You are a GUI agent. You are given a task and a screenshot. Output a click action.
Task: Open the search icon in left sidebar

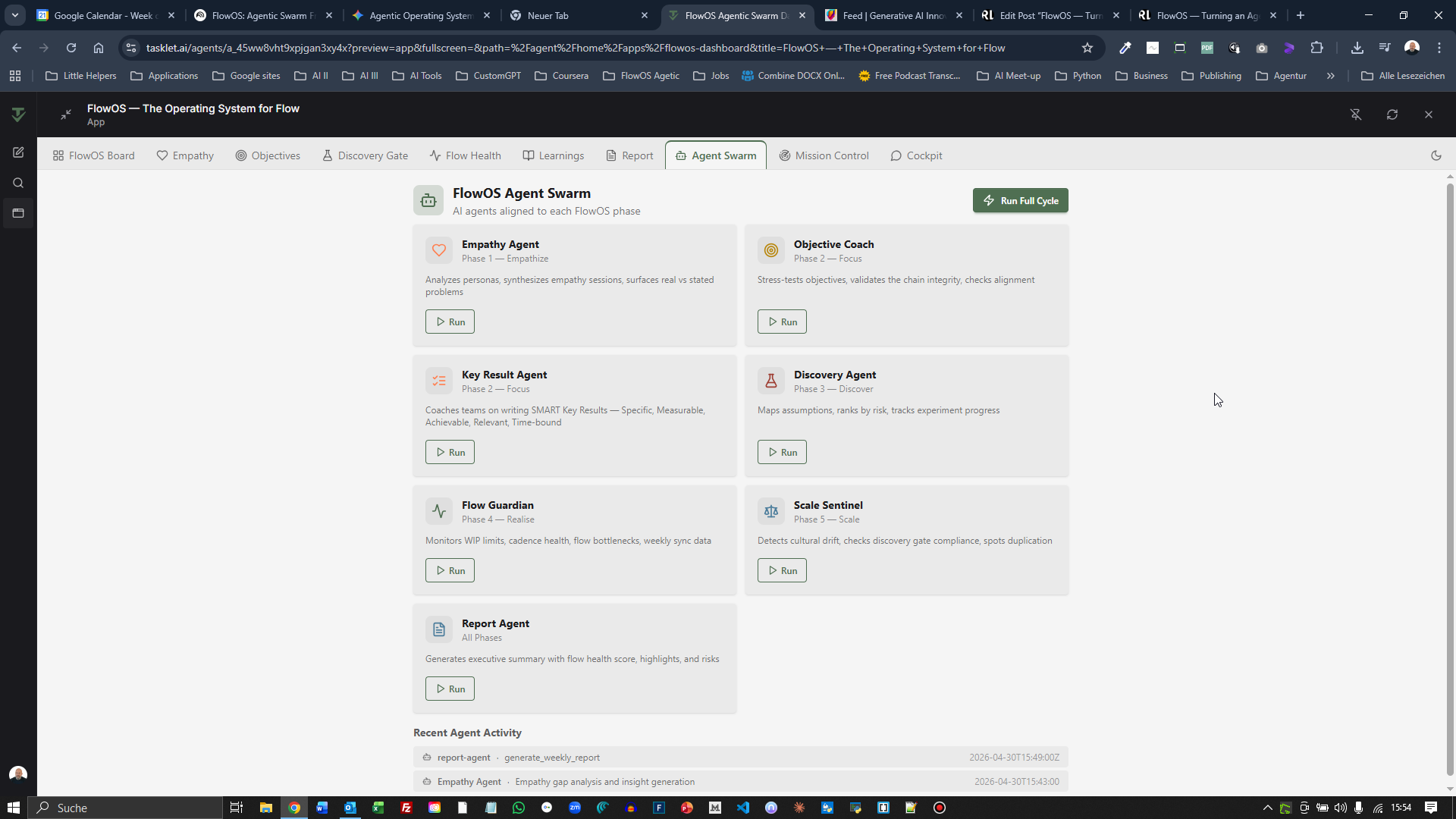point(18,183)
